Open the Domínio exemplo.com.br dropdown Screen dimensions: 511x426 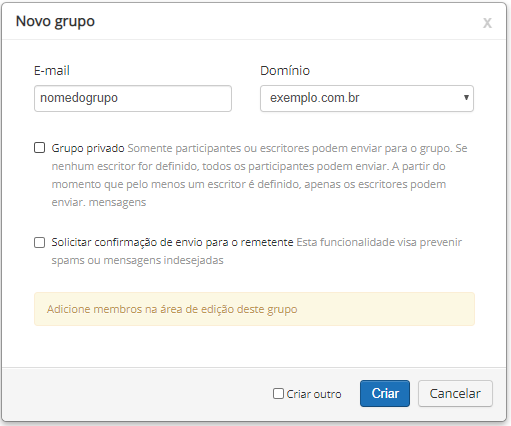(x=367, y=98)
